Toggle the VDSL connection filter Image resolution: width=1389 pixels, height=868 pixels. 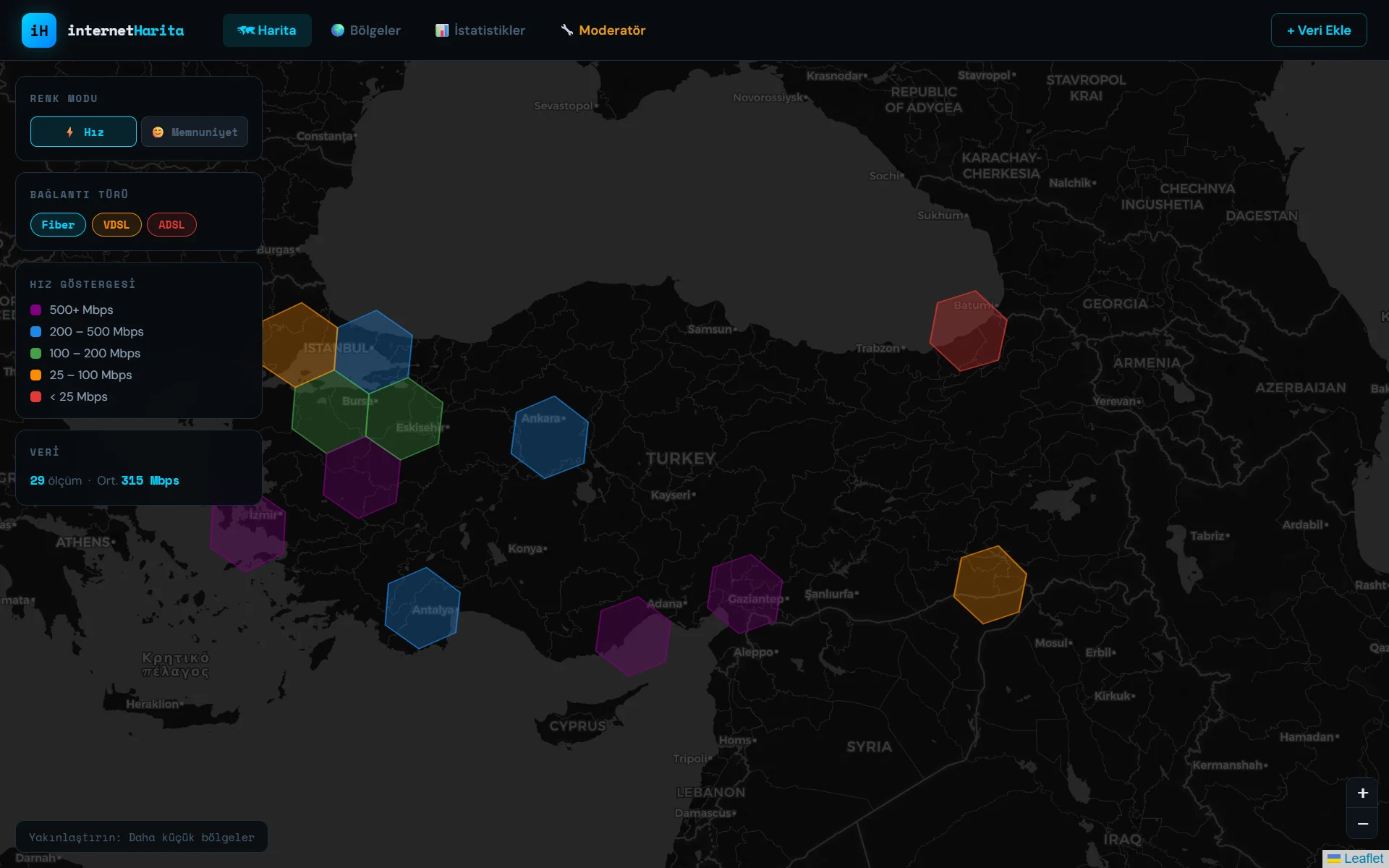coord(116,225)
